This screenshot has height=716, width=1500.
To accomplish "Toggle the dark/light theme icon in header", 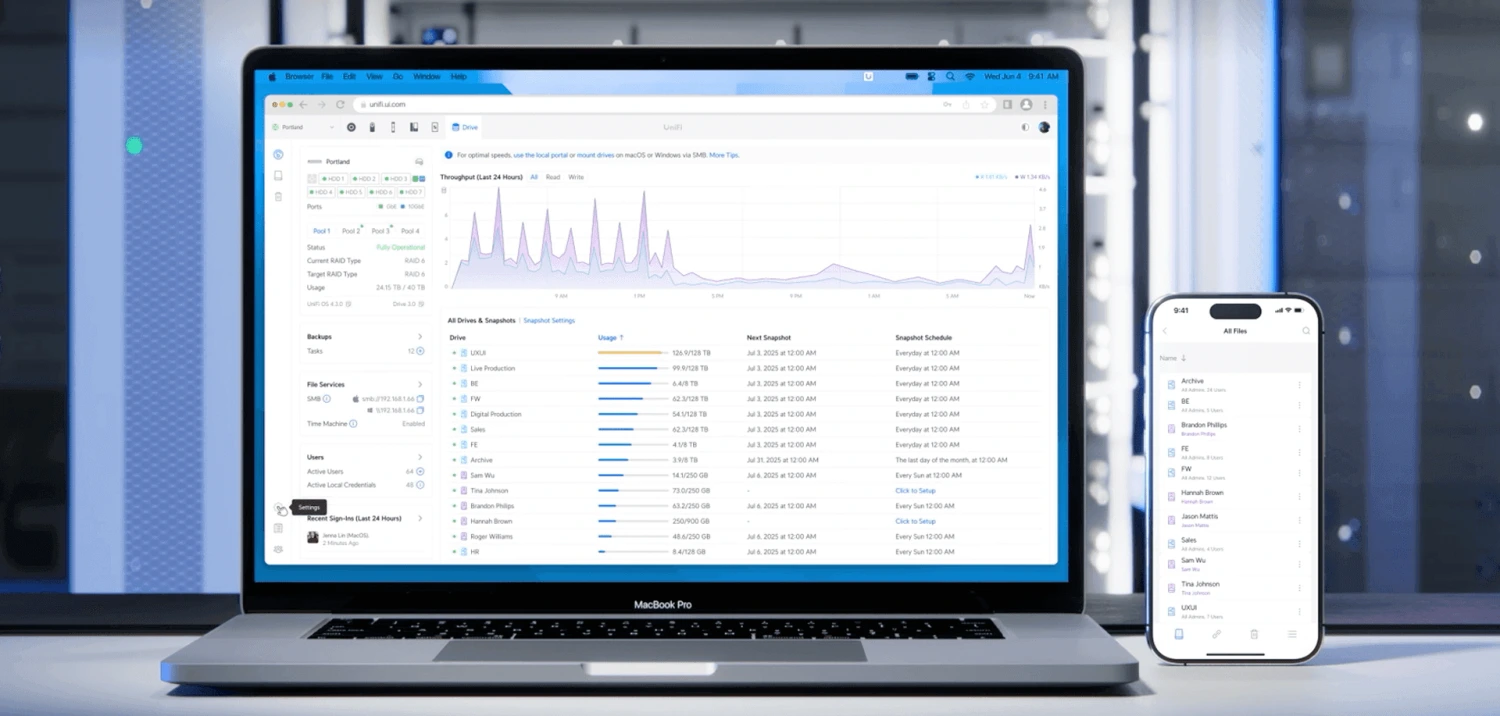I will point(1025,128).
